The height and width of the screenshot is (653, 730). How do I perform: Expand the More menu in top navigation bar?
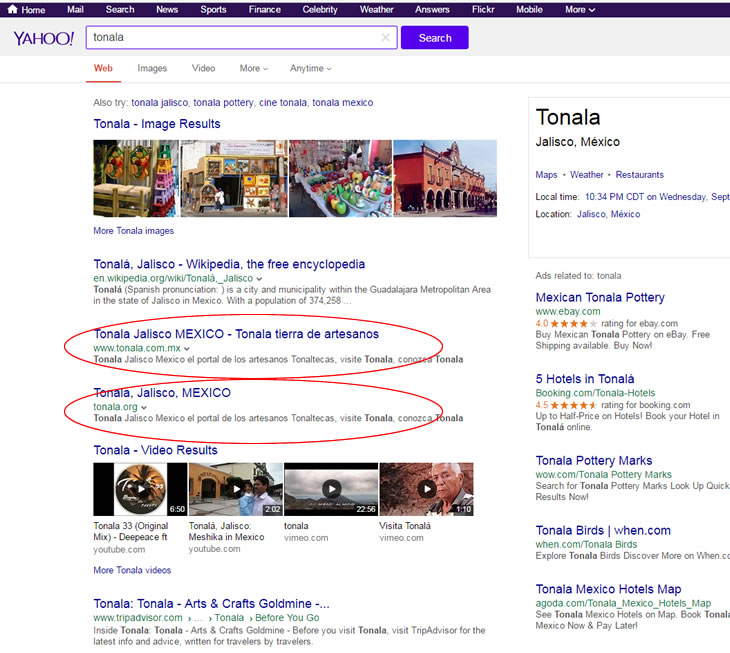[x=580, y=9]
